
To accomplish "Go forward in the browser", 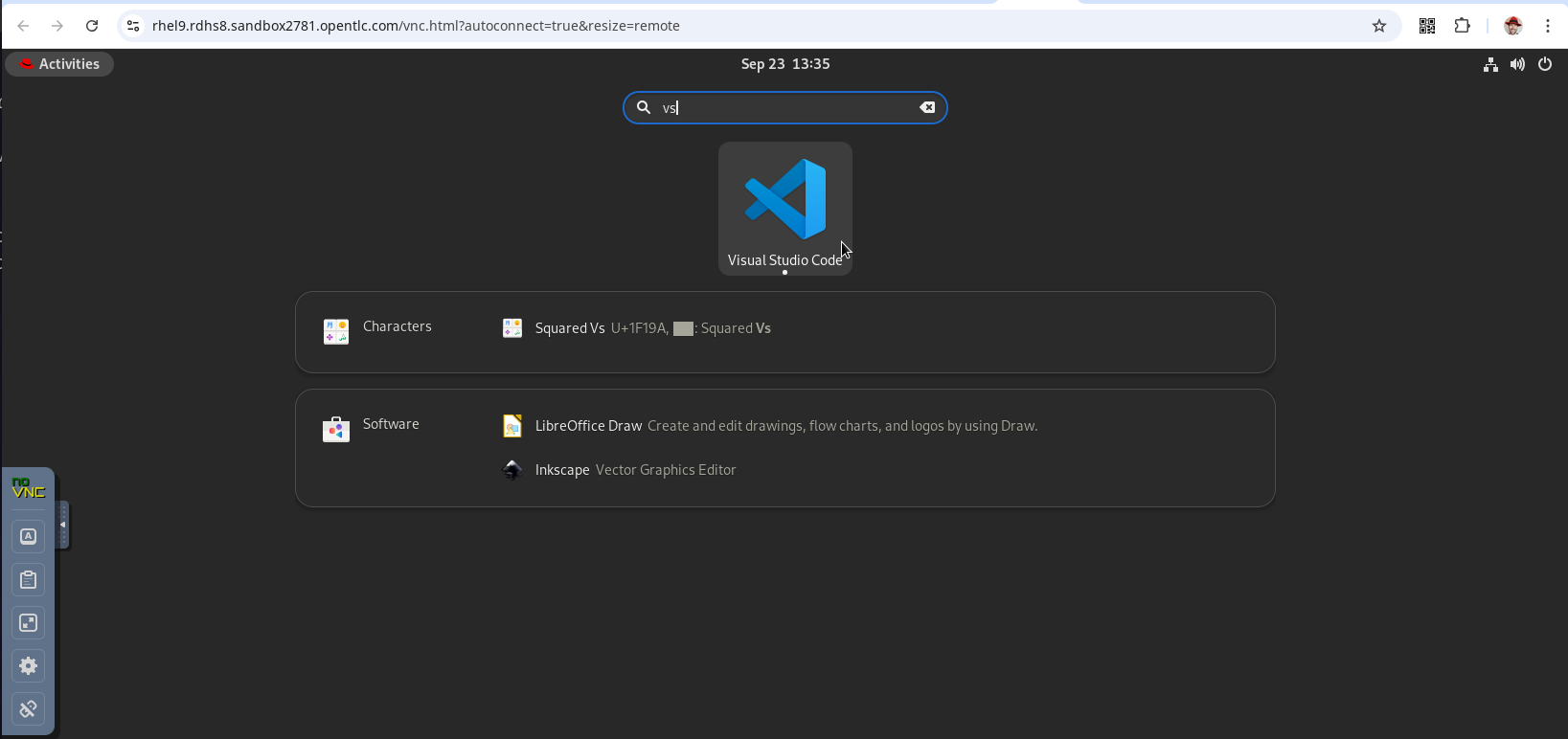I will click(x=57, y=26).
